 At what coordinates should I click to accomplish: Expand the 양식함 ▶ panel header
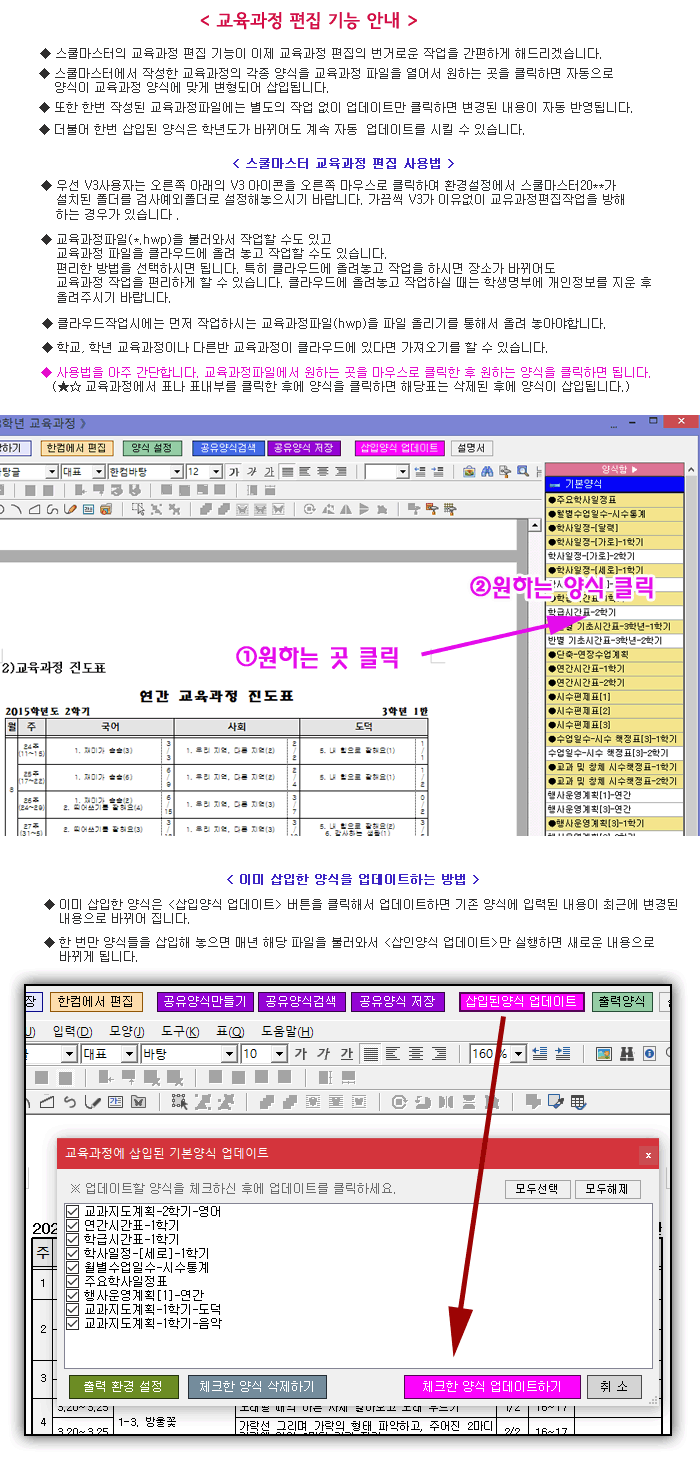click(x=614, y=470)
